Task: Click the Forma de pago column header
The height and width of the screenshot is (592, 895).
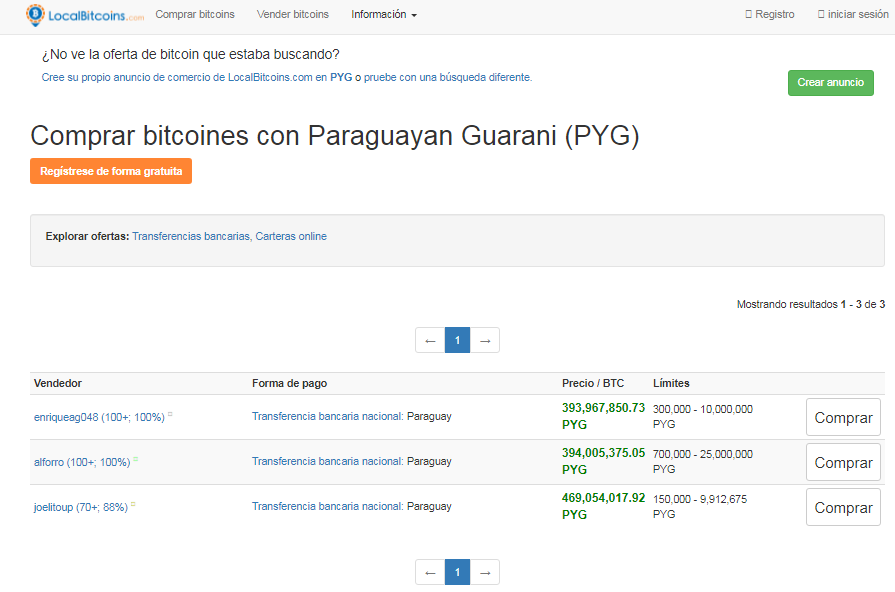Action: coord(289,383)
